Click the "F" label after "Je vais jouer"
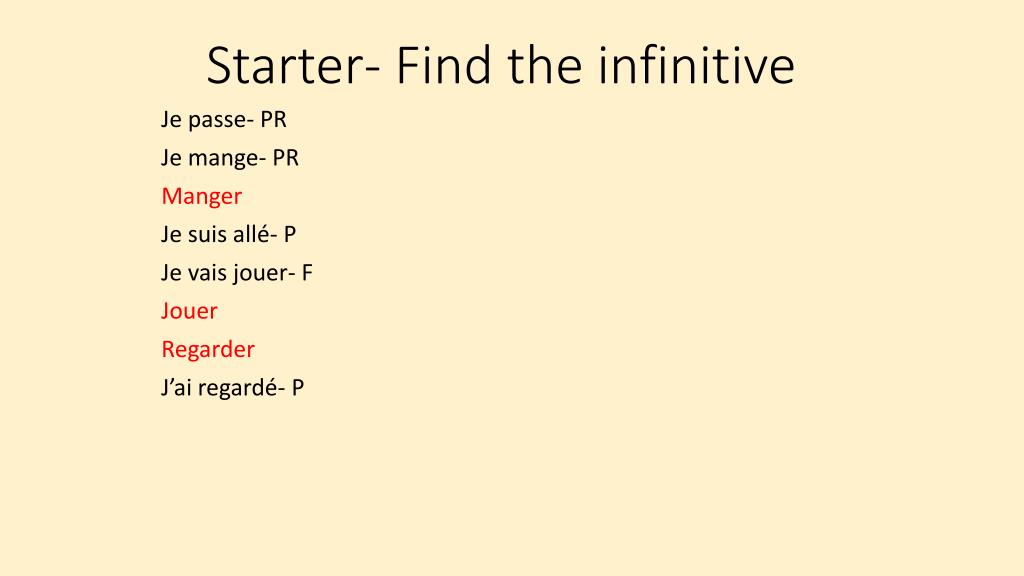 point(307,273)
